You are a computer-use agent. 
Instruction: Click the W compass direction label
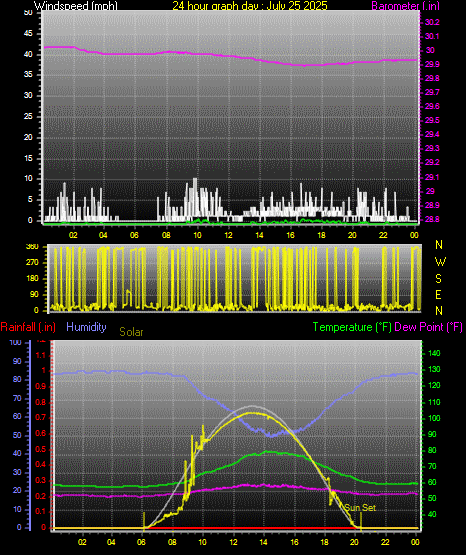pyautogui.click(x=440, y=262)
